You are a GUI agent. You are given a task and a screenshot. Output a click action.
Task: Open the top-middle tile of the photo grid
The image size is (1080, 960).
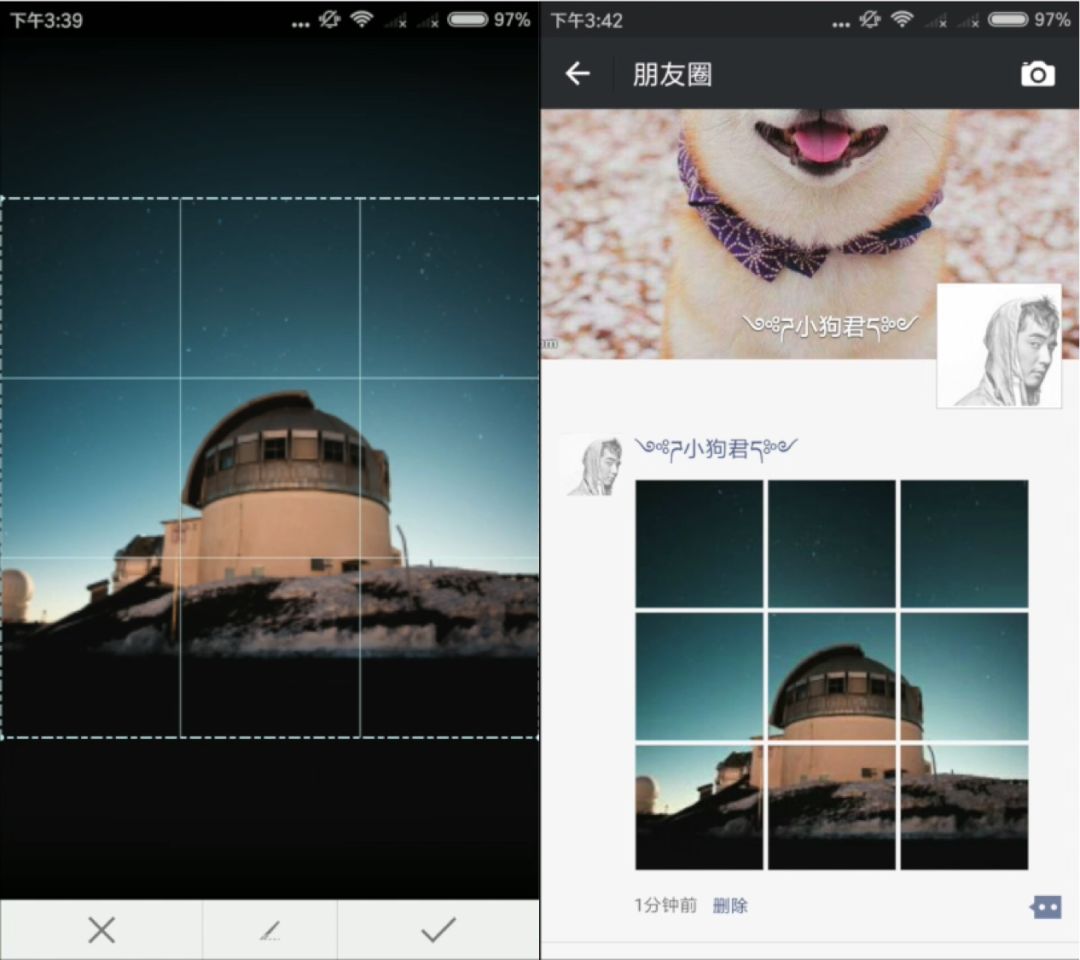coord(831,544)
